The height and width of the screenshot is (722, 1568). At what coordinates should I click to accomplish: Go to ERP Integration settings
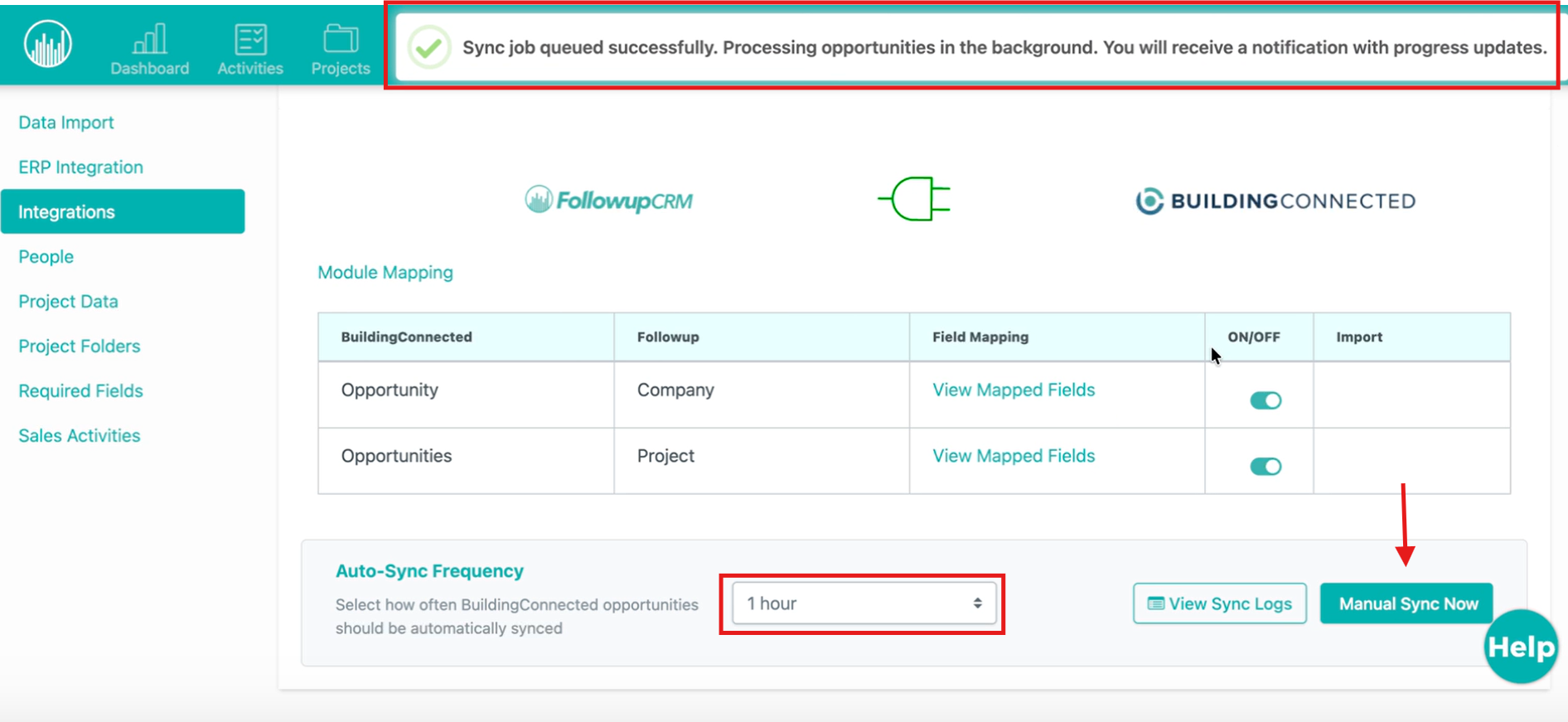click(x=80, y=167)
